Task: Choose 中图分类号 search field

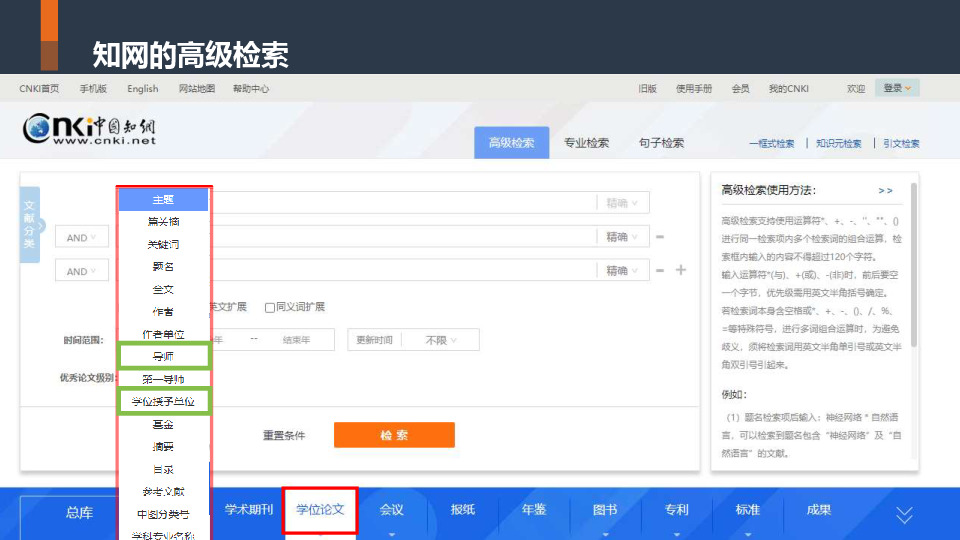Action: 163,514
